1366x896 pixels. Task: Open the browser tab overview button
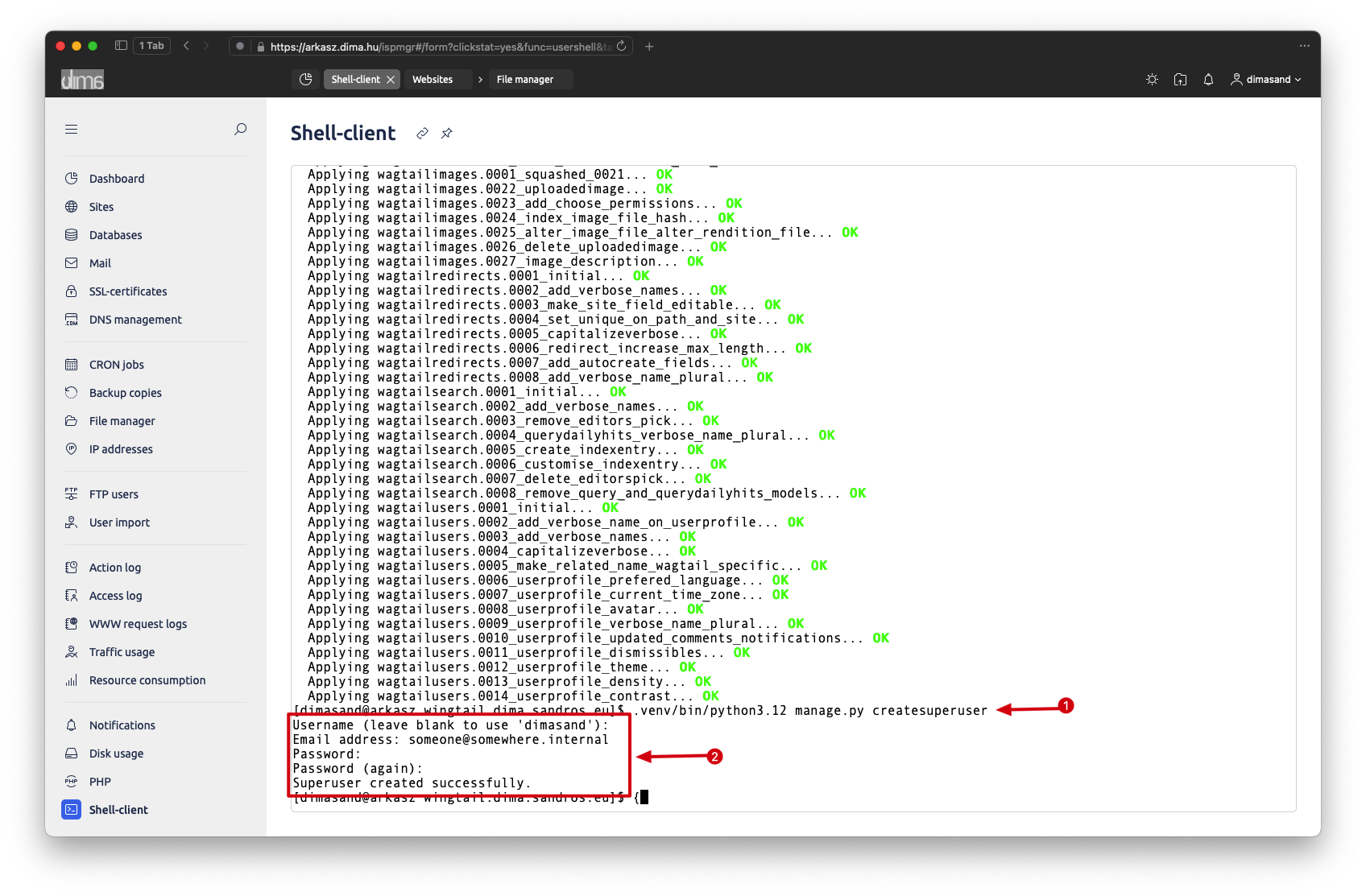tap(121, 46)
